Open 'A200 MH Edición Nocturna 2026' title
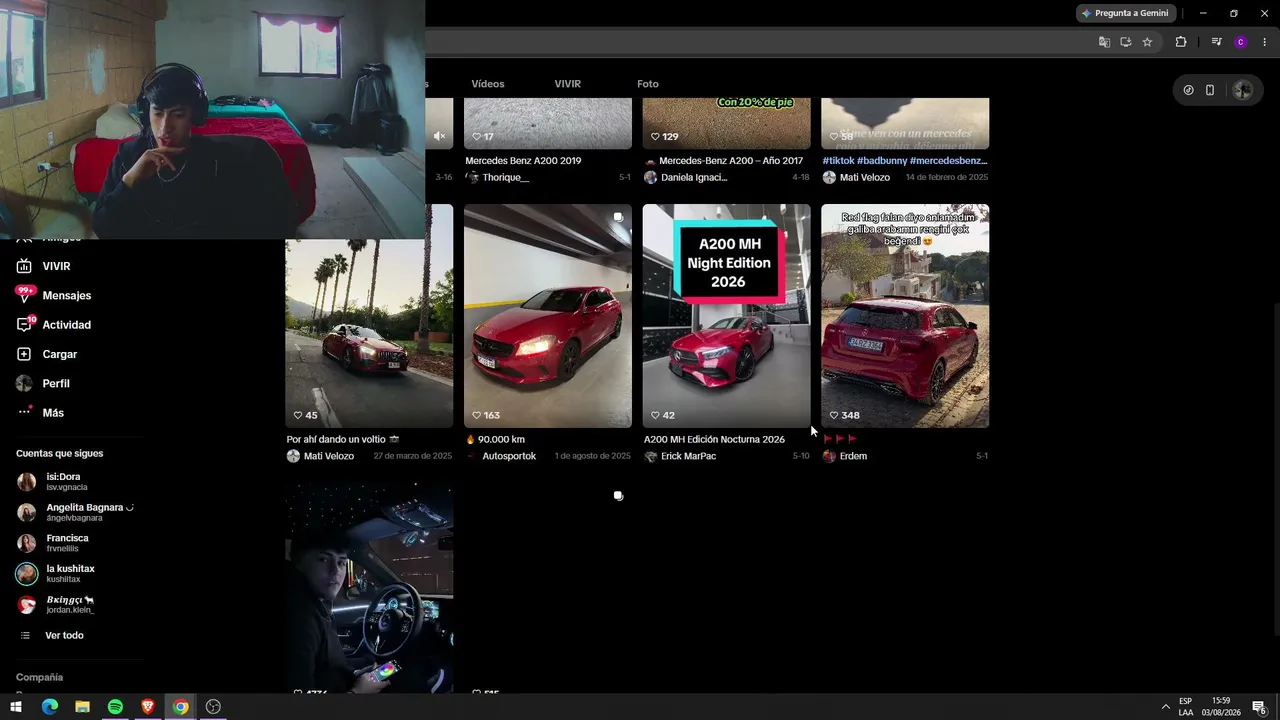 point(714,439)
